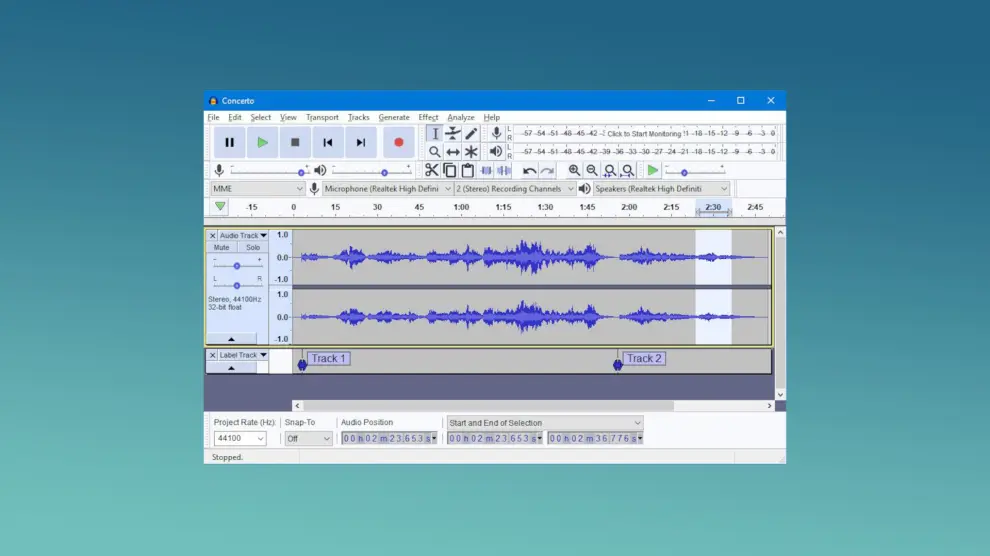Select the Envelope tool
This screenshot has height=556, width=990.
coord(453,134)
